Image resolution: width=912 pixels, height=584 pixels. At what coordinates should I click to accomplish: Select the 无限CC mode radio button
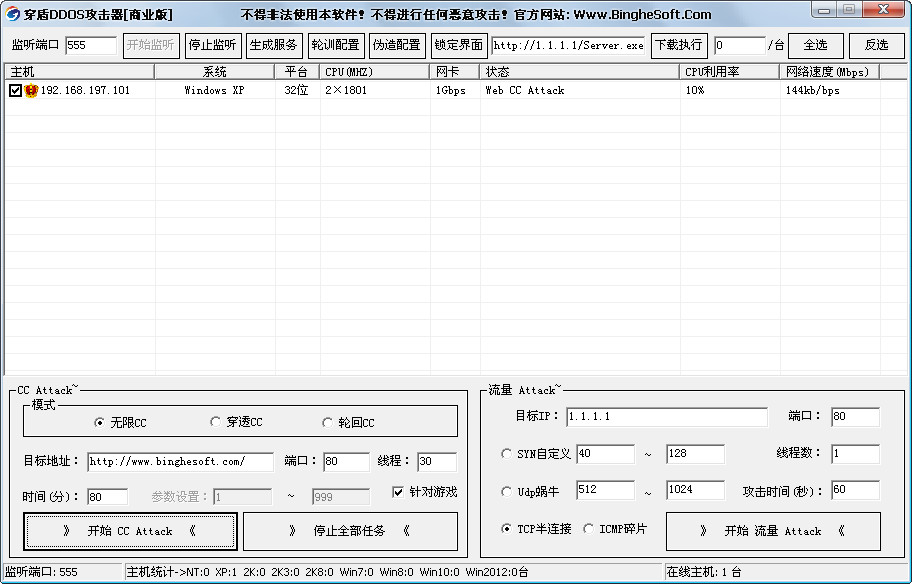pos(99,423)
